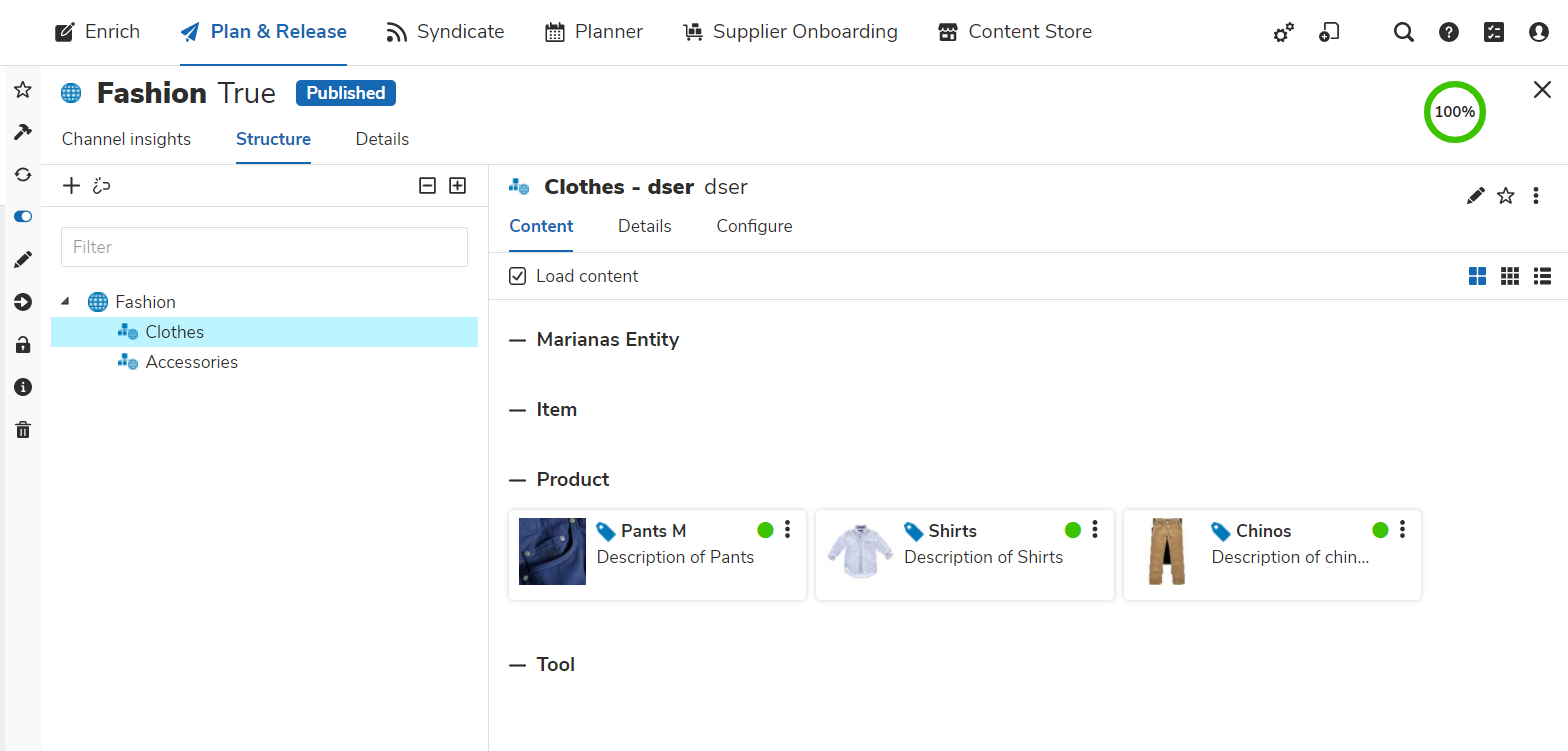This screenshot has height=751, width=1568.
Task: Switch to small grid view
Action: coord(1510,276)
